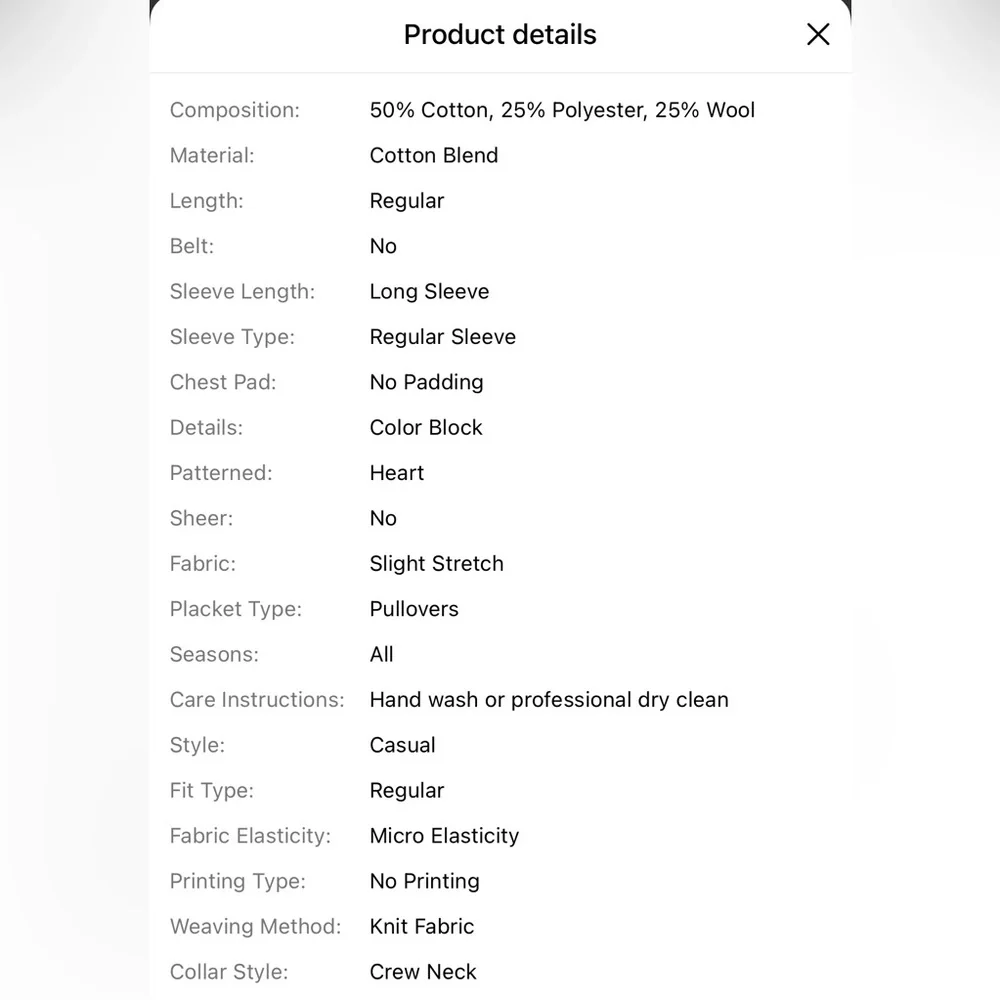Click the Cotton Blend material value
The height and width of the screenshot is (1000, 1000).
434,155
